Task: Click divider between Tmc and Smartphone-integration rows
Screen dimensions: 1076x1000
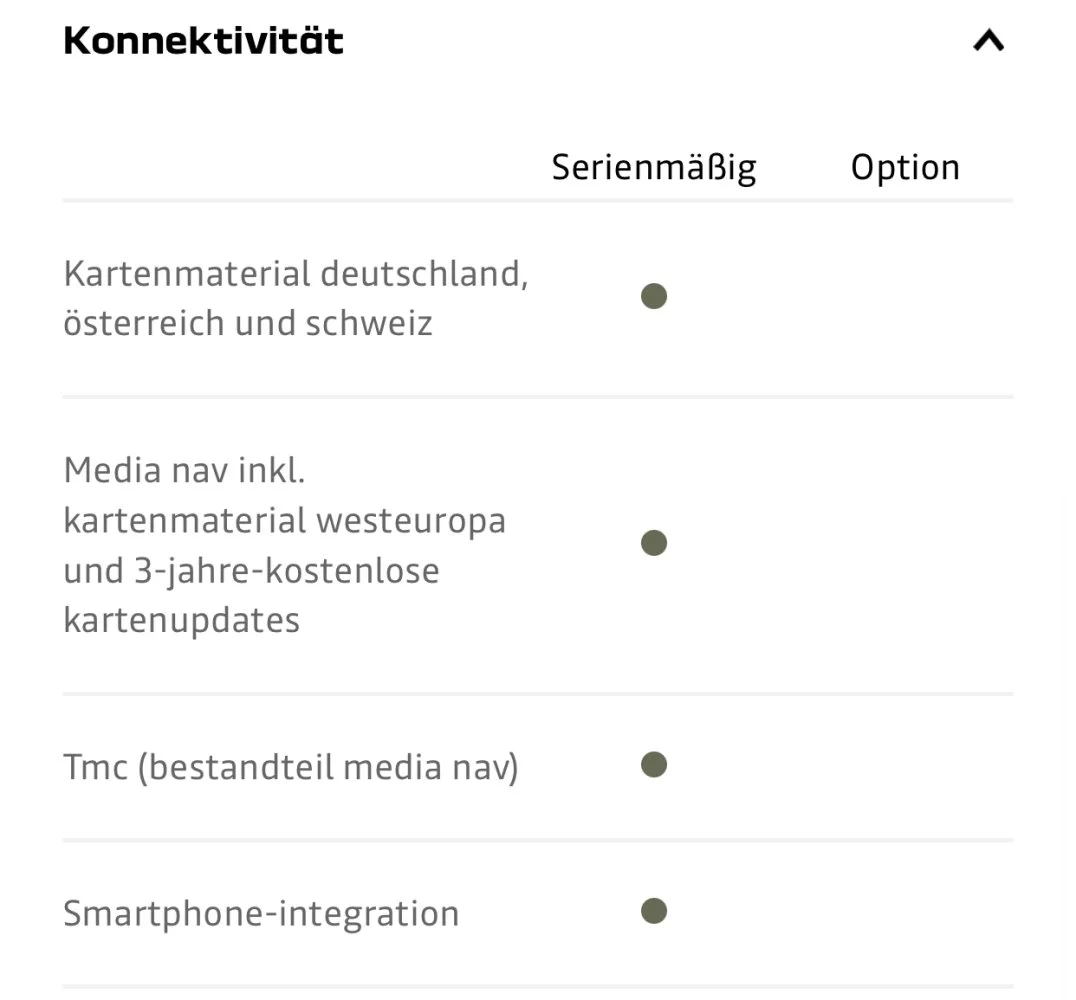Action: pyautogui.click(x=537, y=840)
